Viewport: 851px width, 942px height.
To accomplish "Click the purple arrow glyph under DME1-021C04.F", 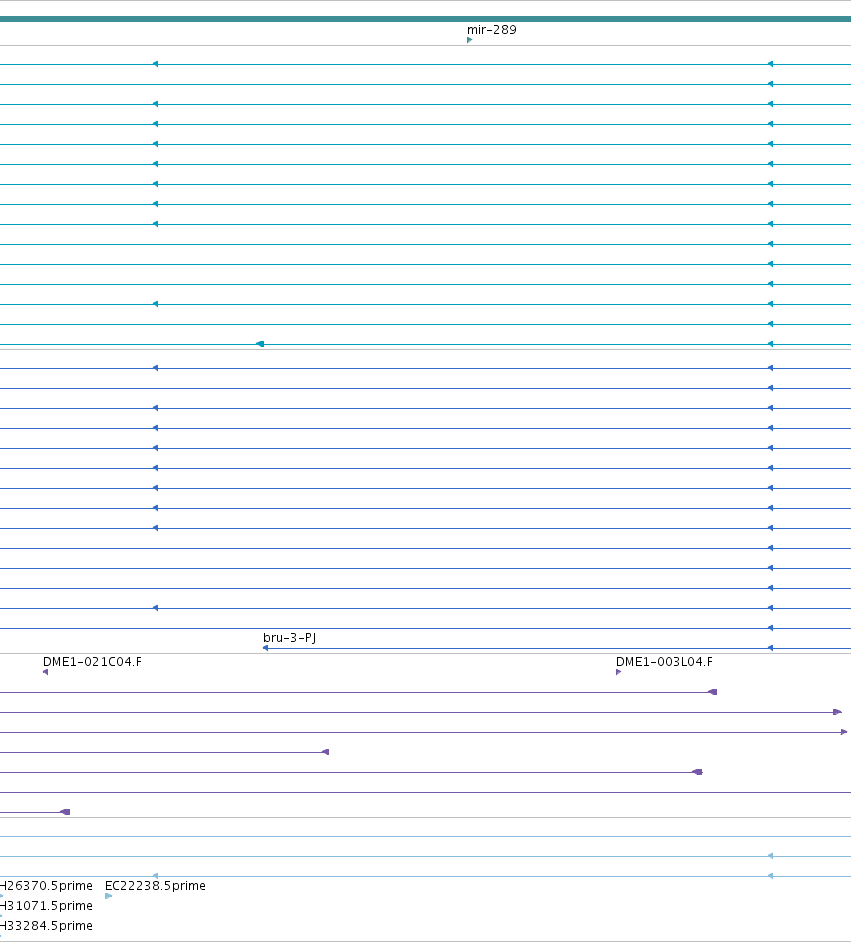I will point(46,672).
